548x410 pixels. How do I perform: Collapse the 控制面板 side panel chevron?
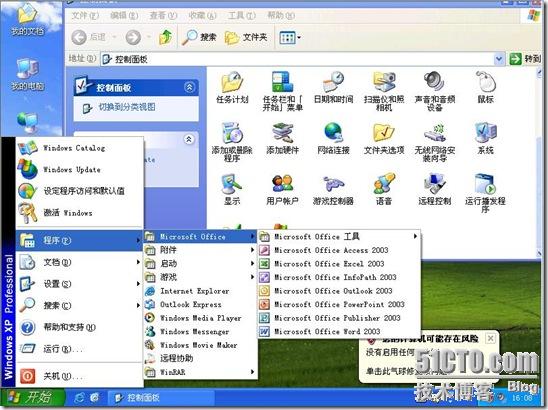[189, 87]
